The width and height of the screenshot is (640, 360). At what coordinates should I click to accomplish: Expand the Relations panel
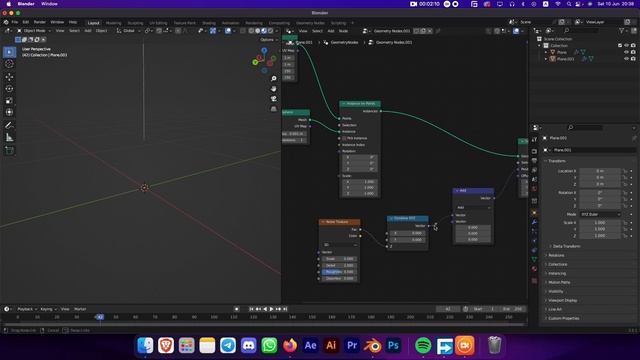556,256
